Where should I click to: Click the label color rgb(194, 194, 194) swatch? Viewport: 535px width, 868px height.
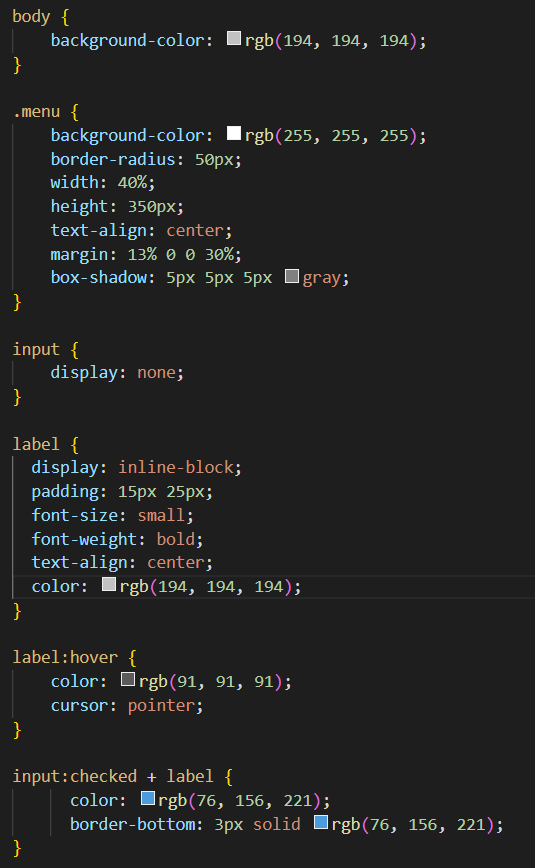[109, 585]
